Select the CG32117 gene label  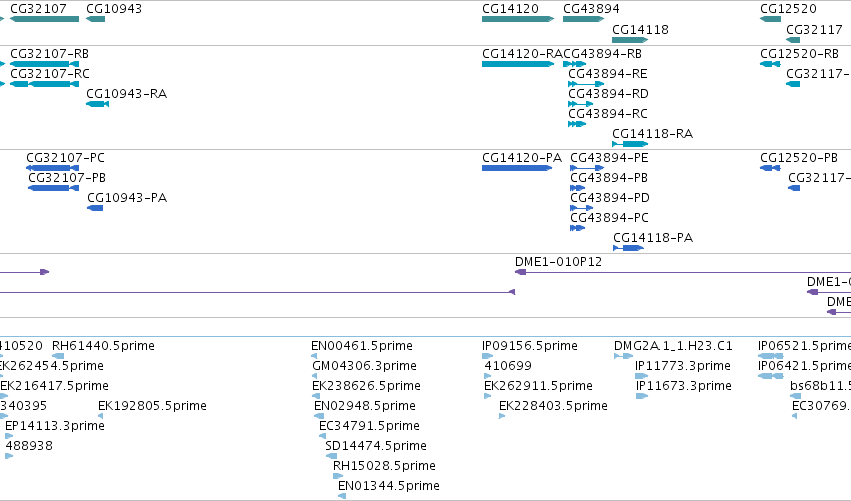[815, 29]
